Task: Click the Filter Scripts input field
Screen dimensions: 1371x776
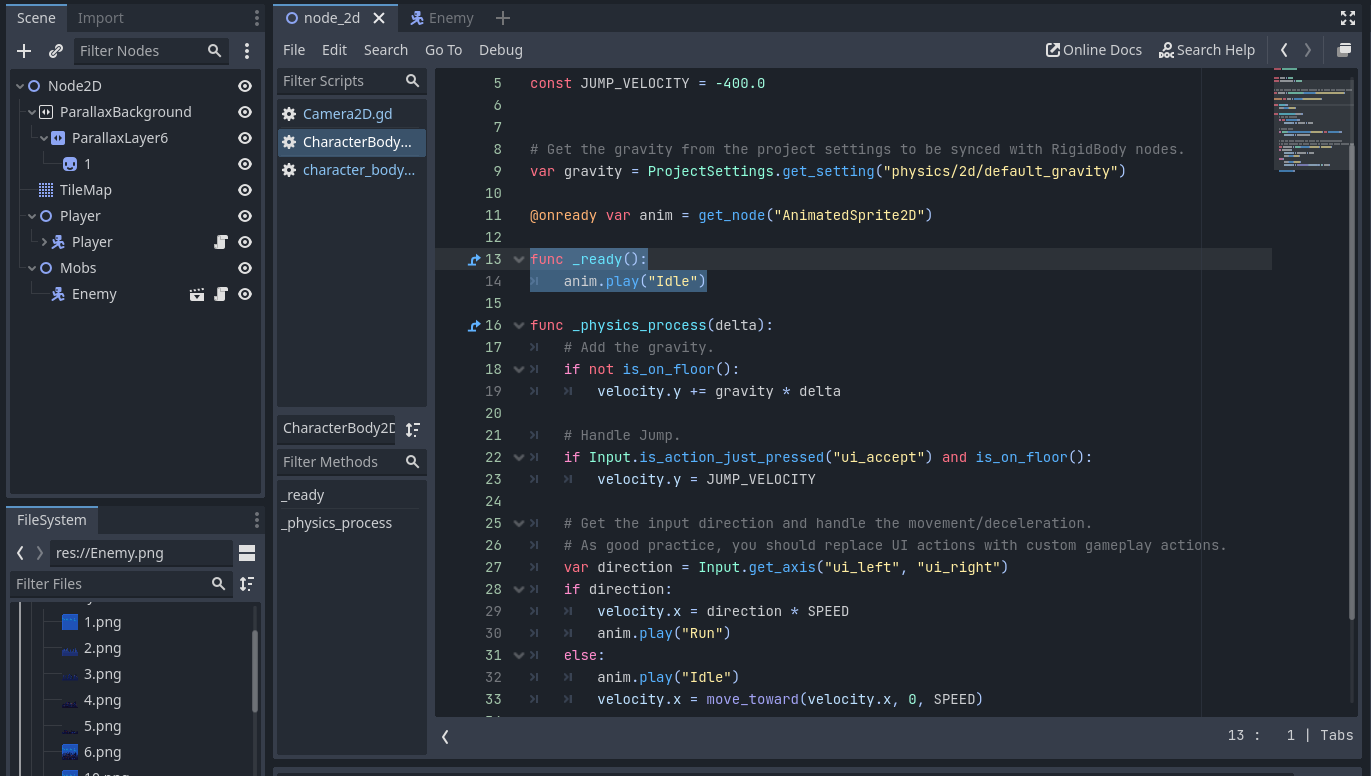Action: coord(340,81)
